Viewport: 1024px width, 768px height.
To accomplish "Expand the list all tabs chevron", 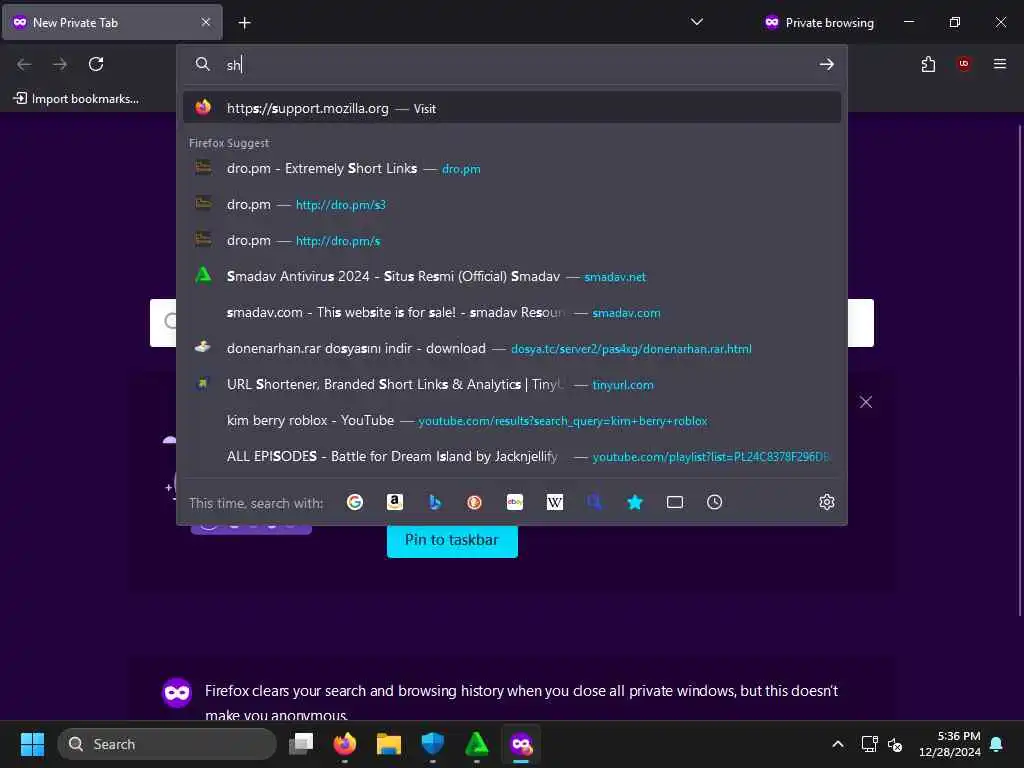I will (x=697, y=22).
